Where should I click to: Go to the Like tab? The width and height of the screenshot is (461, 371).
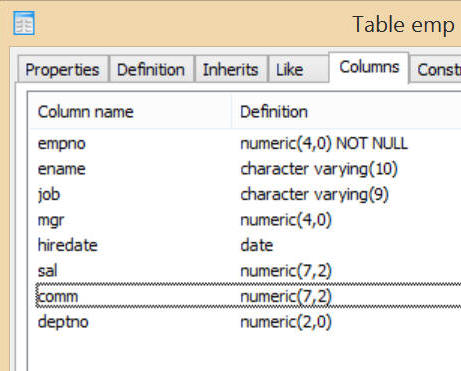(298, 69)
